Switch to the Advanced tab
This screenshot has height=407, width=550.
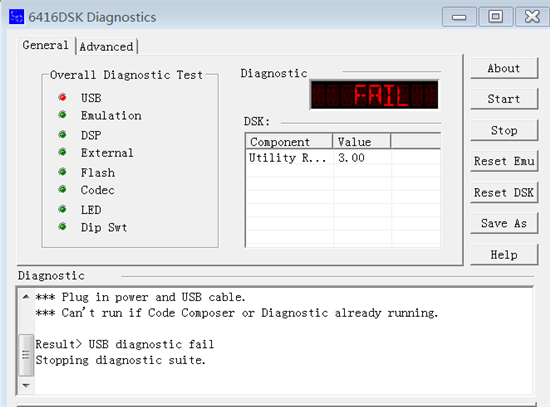106,47
